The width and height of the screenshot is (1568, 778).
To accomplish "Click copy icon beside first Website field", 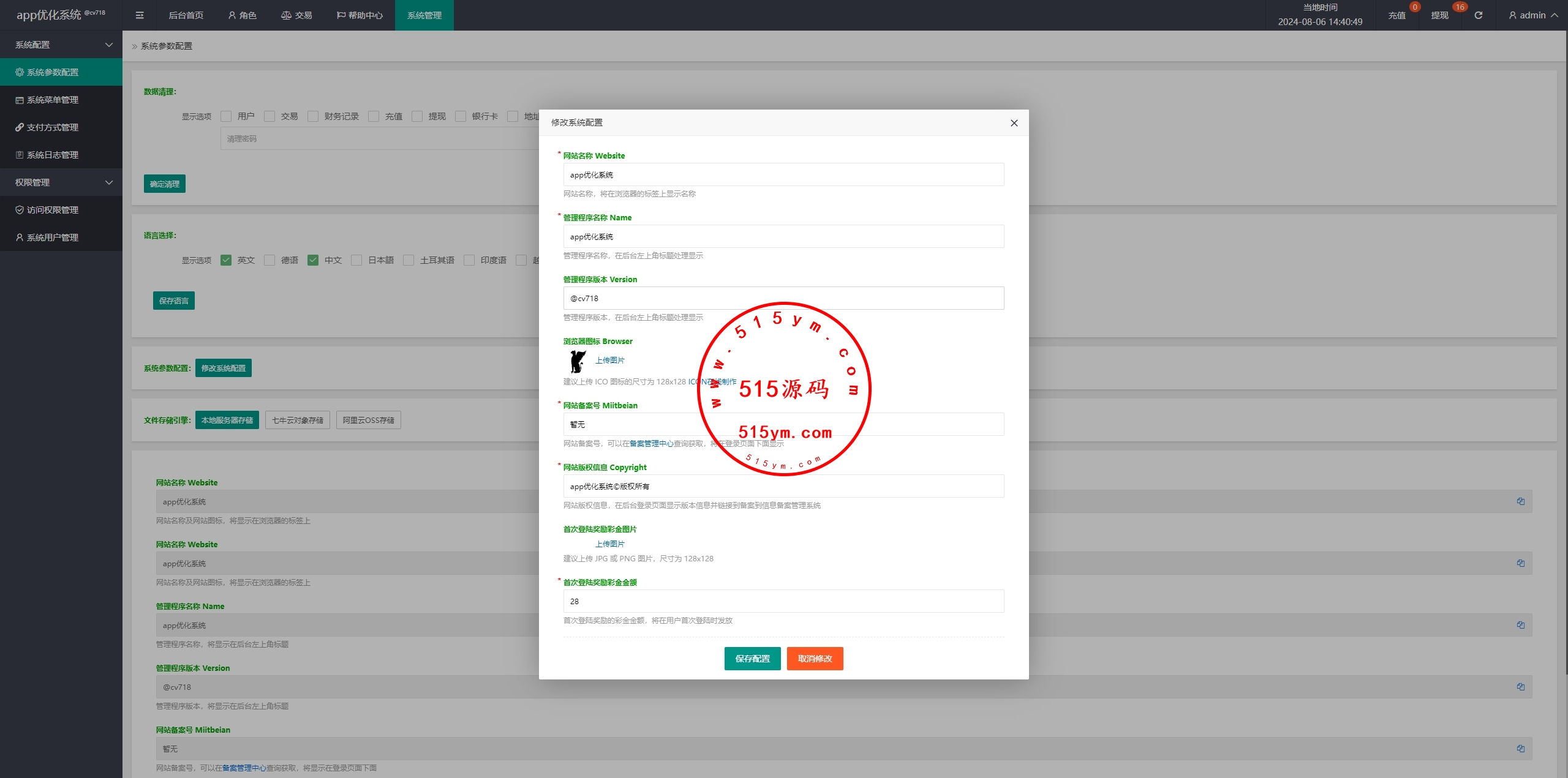I will click(x=1520, y=501).
